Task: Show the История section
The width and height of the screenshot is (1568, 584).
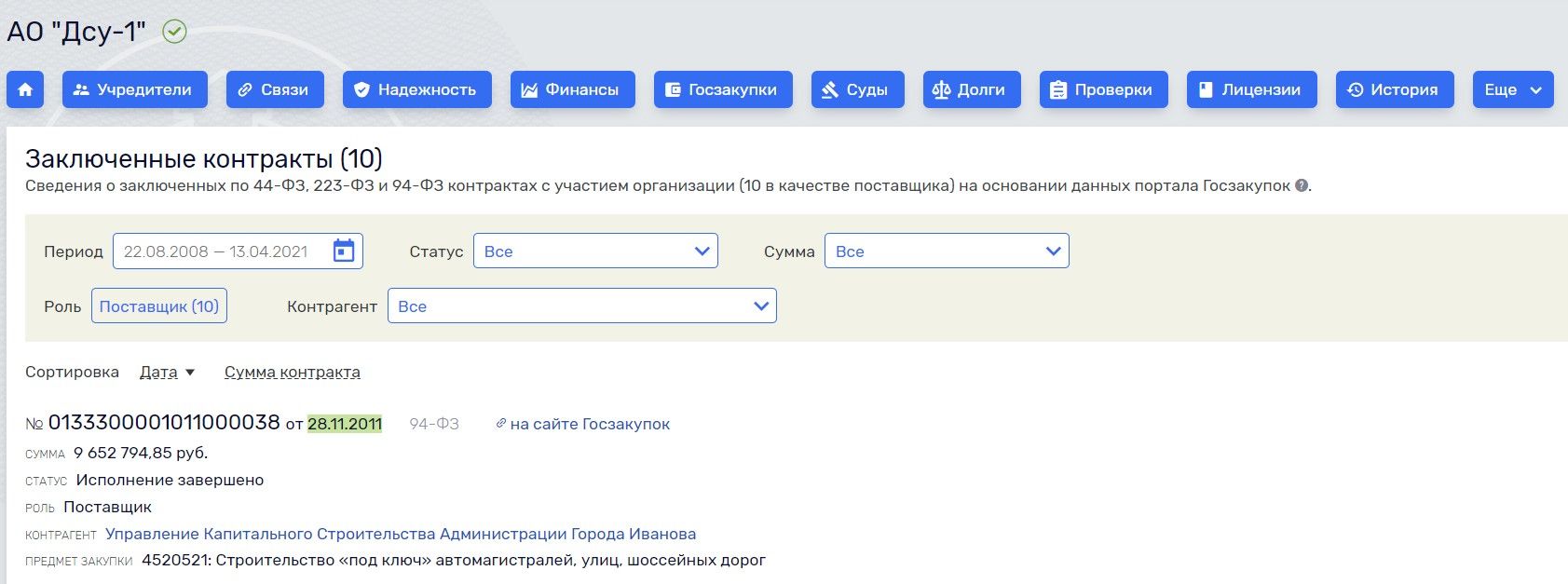Action: pyautogui.click(x=1395, y=89)
